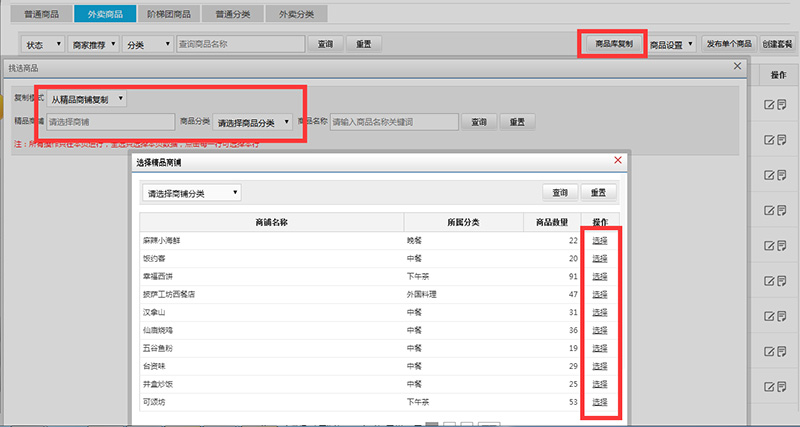800x427 pixels.
Task: Click the 请选择商铺 shop field
Action: pos(111,122)
